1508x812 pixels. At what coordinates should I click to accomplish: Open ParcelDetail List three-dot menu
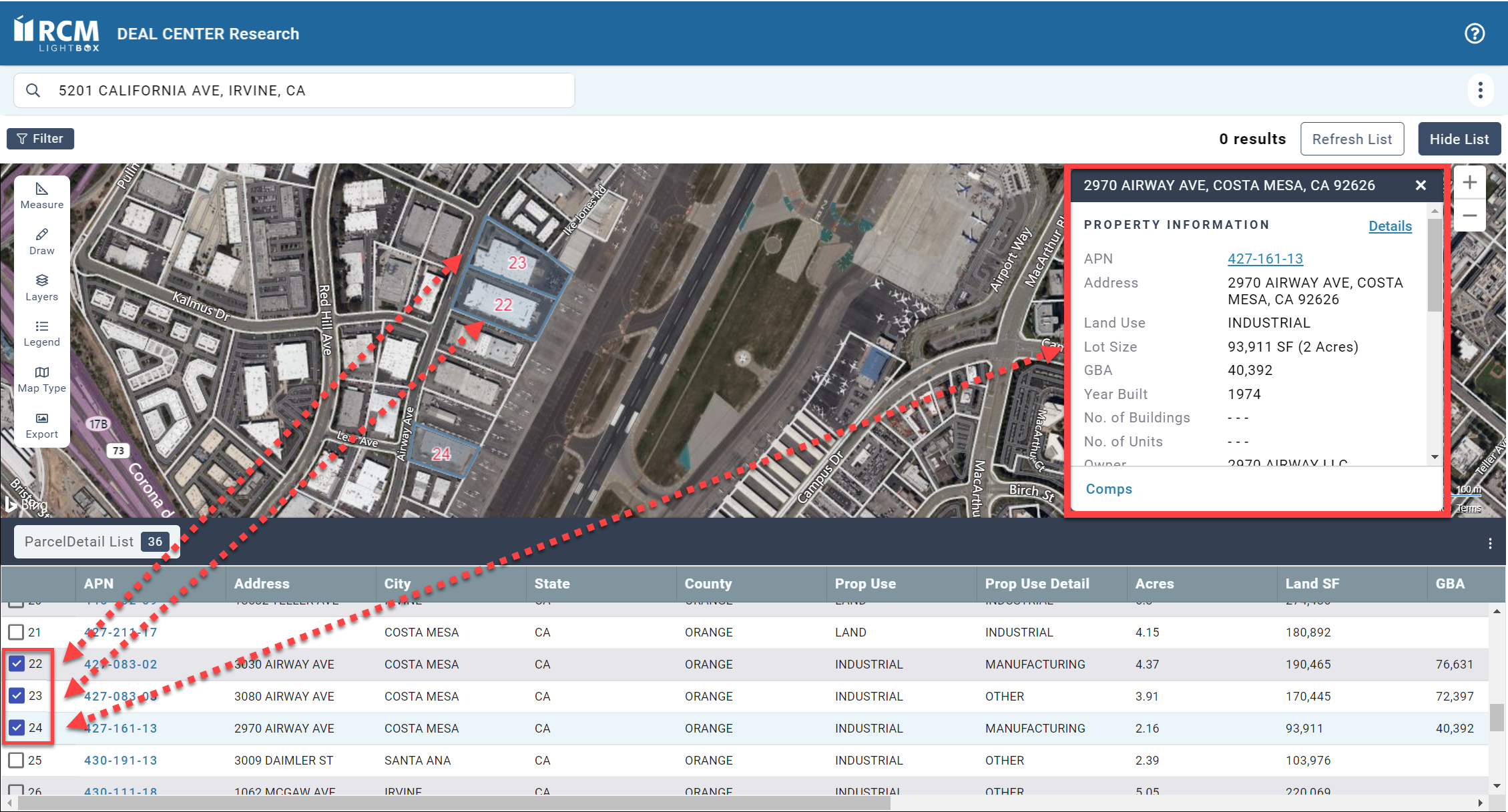pyautogui.click(x=1490, y=544)
